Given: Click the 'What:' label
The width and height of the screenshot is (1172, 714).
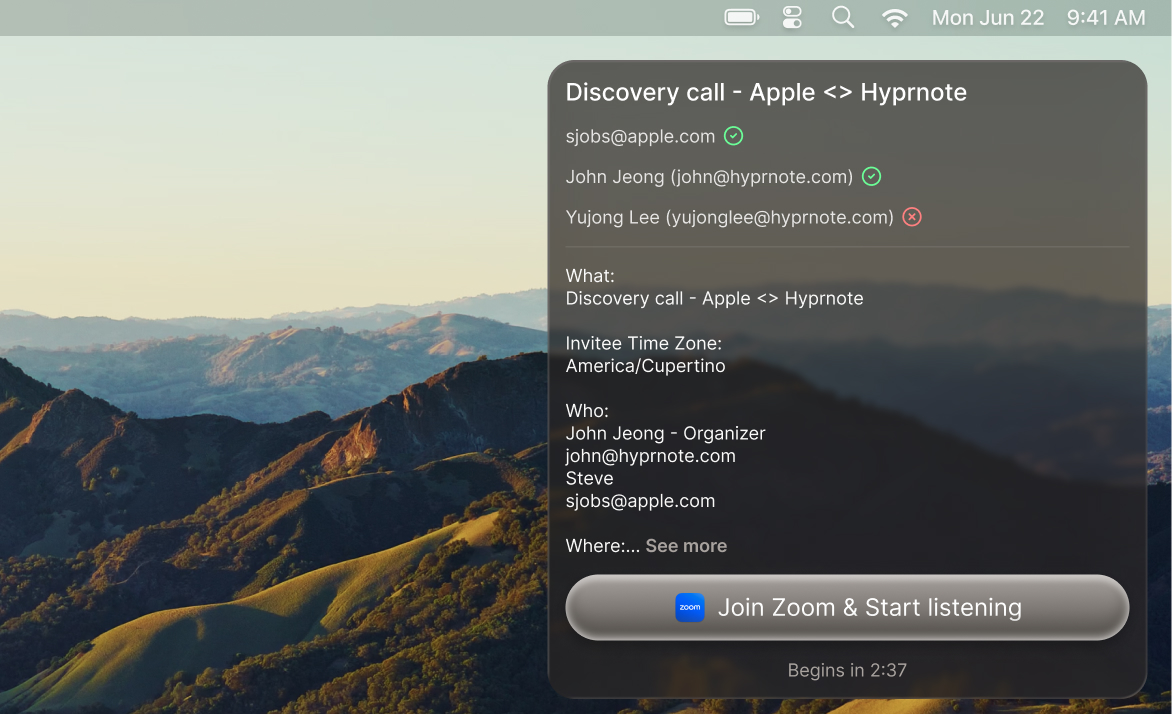Looking at the screenshot, I should point(590,276).
